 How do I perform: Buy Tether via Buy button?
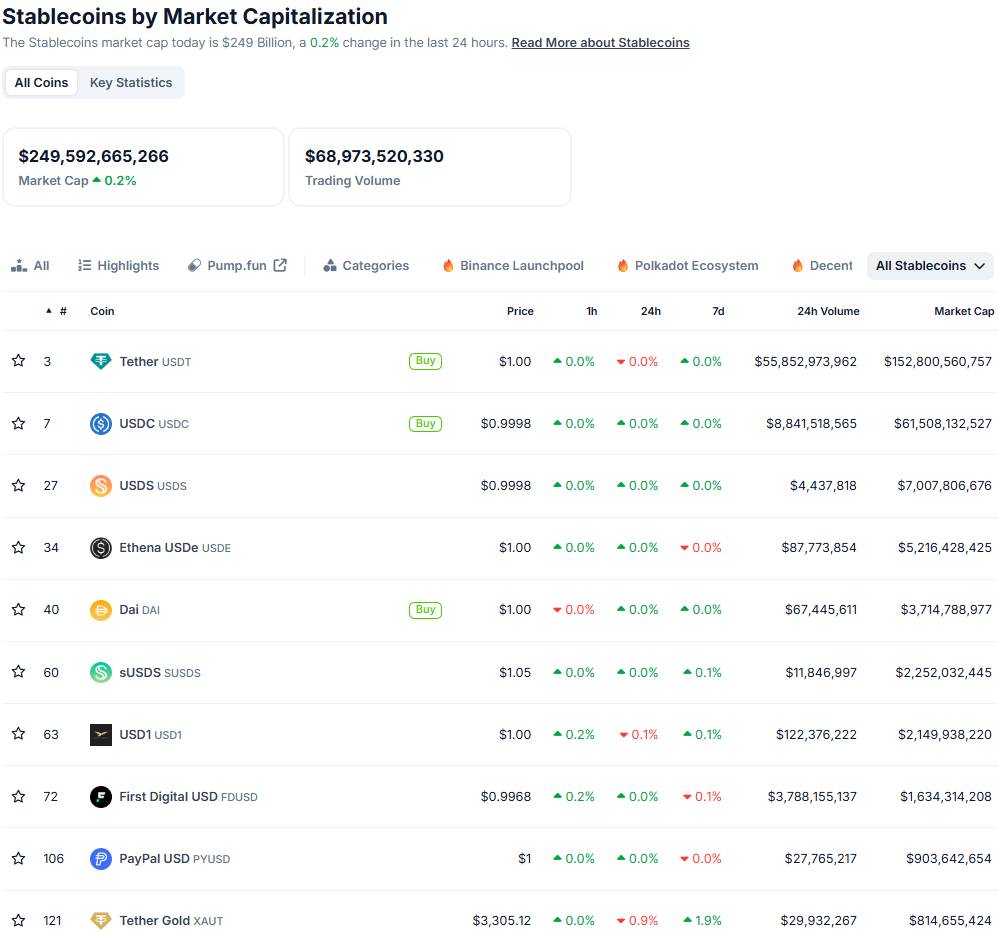click(x=425, y=361)
